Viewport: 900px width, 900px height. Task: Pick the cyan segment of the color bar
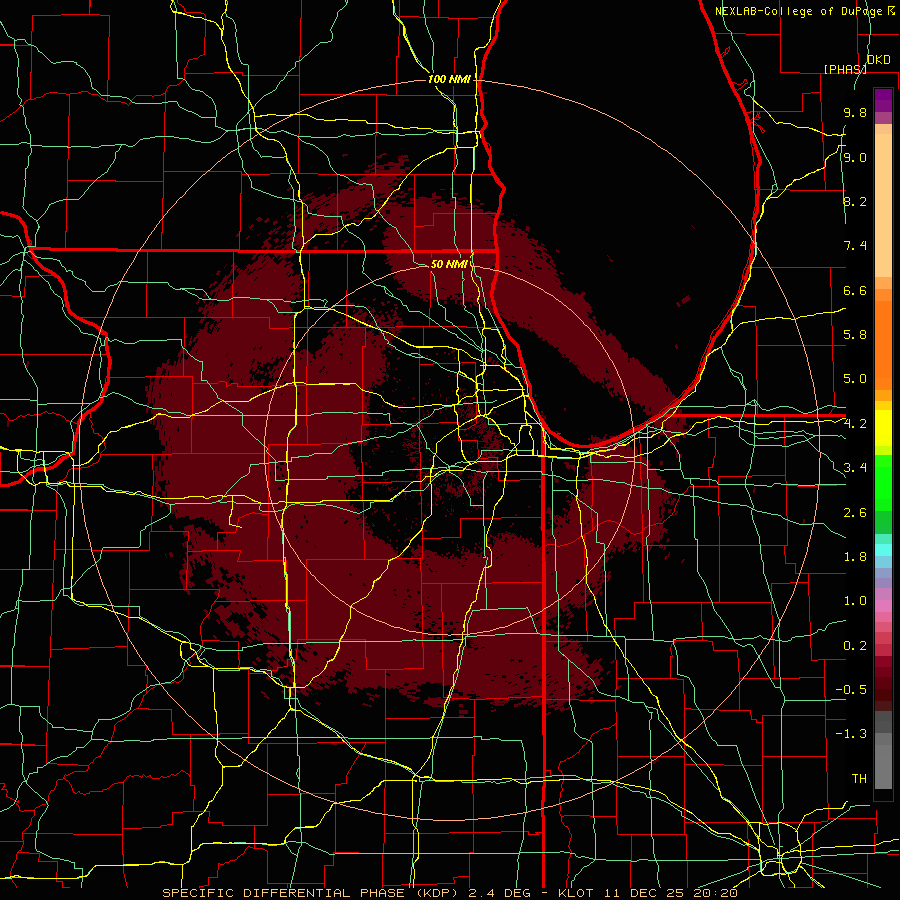coord(883,550)
